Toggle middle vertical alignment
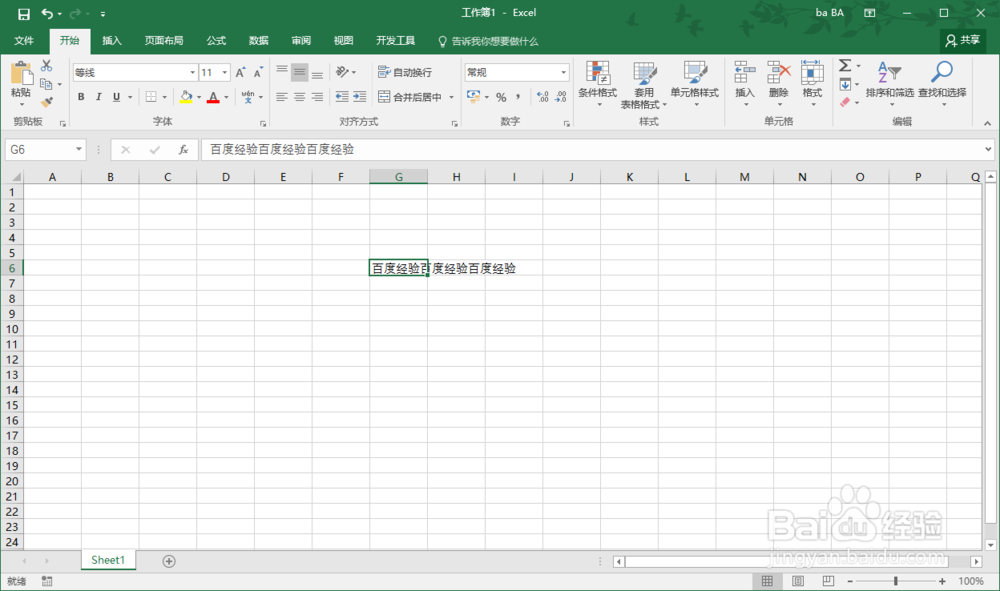Viewport: 1000px width, 591px height. (299, 72)
